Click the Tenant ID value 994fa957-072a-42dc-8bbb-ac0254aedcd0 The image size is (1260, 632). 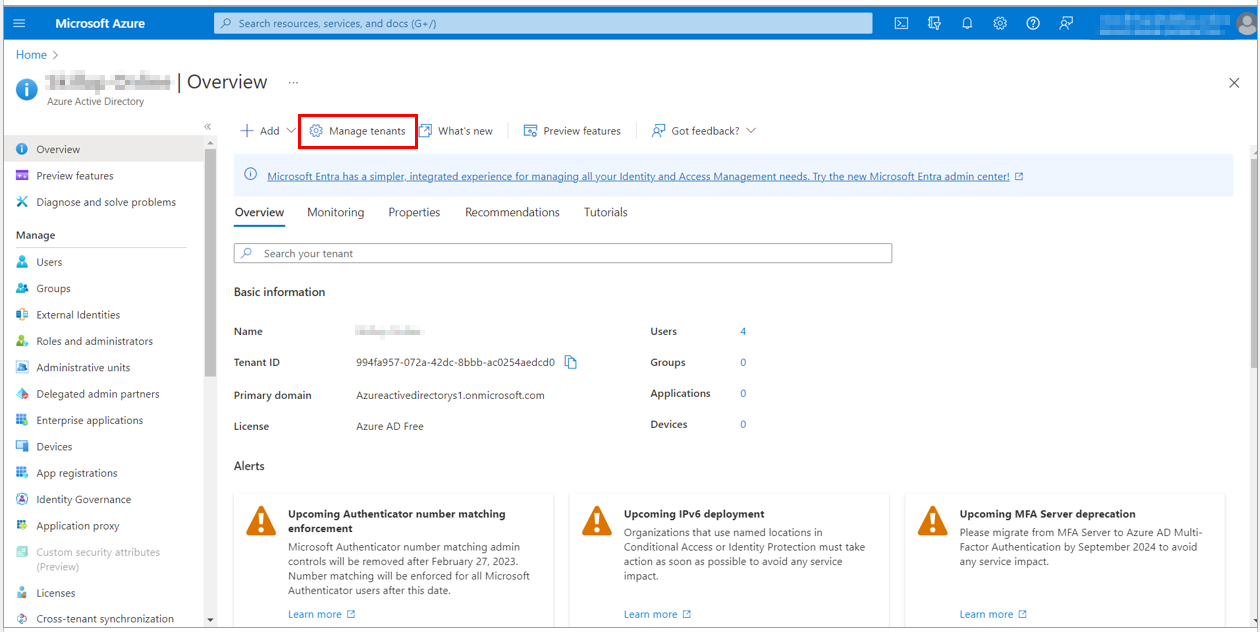tap(455, 362)
